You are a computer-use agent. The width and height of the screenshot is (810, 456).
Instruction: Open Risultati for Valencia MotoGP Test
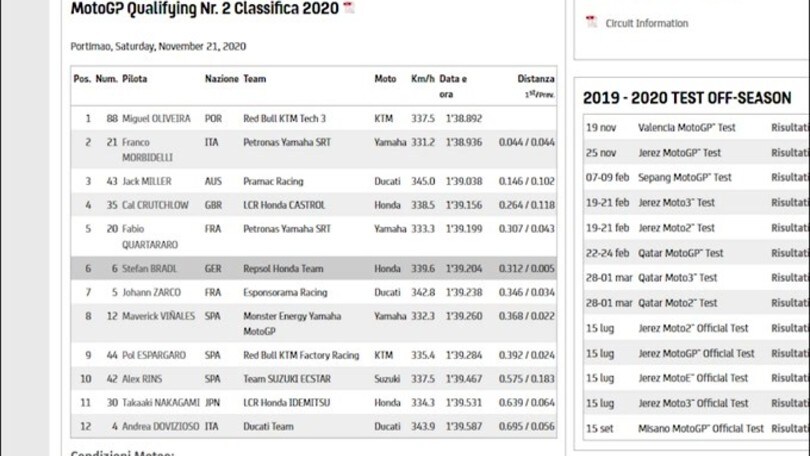coord(790,127)
